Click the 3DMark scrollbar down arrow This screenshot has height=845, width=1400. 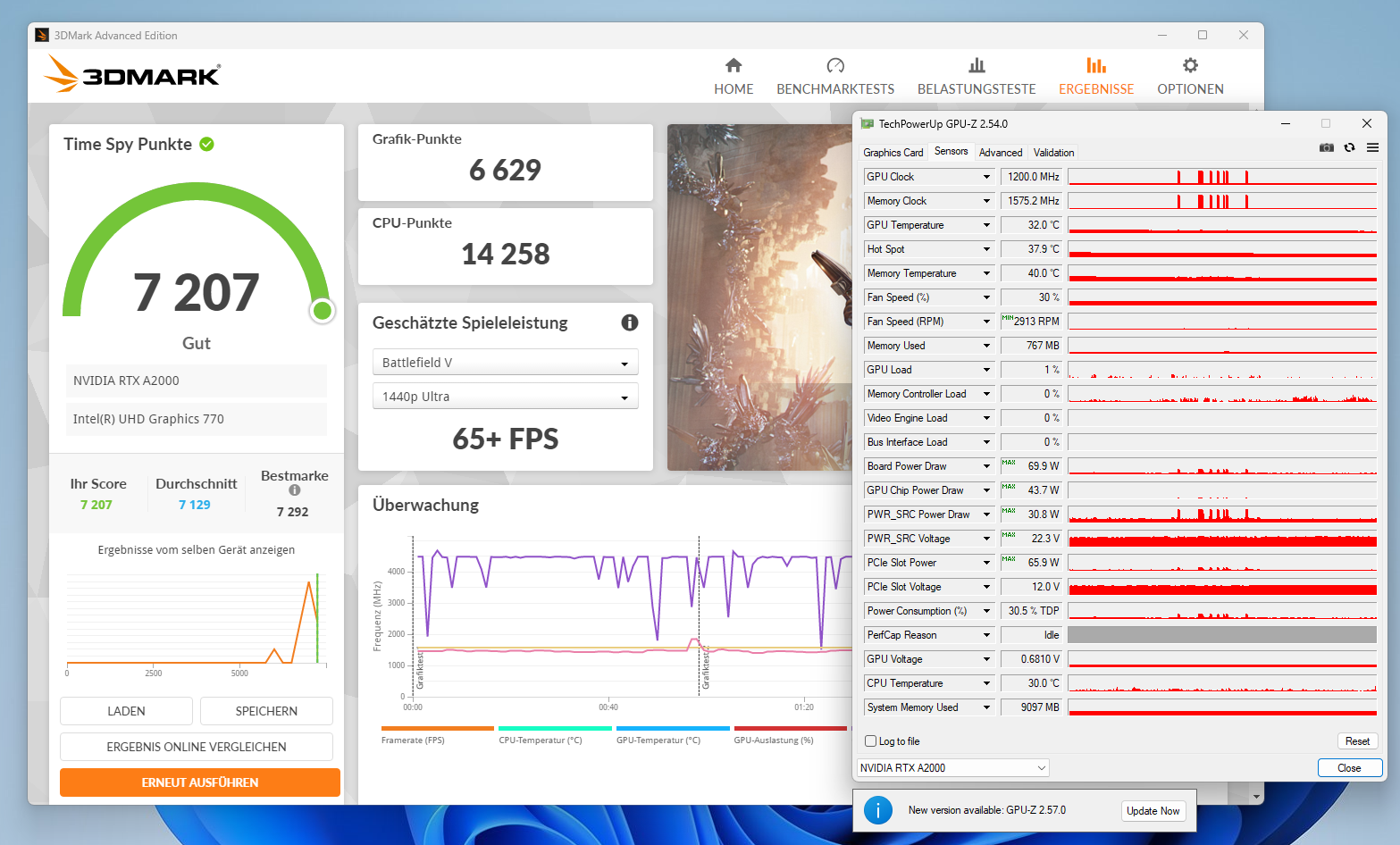[x=1257, y=796]
